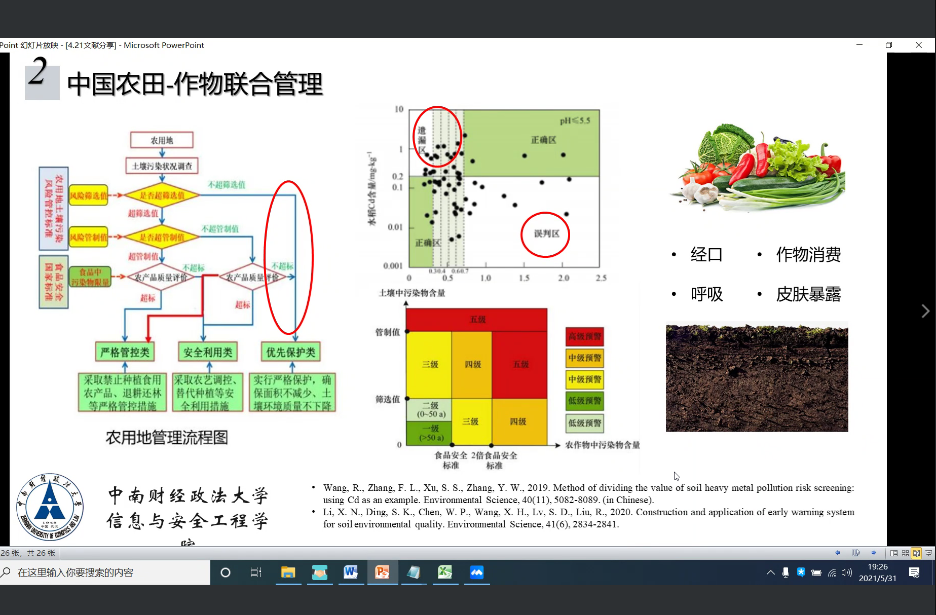Click right chevron to advance slide

point(925,311)
